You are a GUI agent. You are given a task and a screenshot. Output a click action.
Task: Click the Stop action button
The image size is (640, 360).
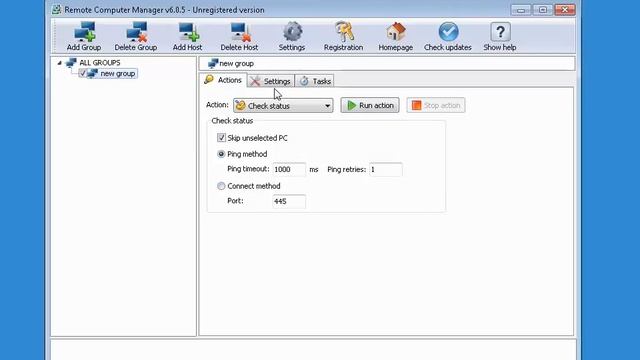(x=436, y=105)
